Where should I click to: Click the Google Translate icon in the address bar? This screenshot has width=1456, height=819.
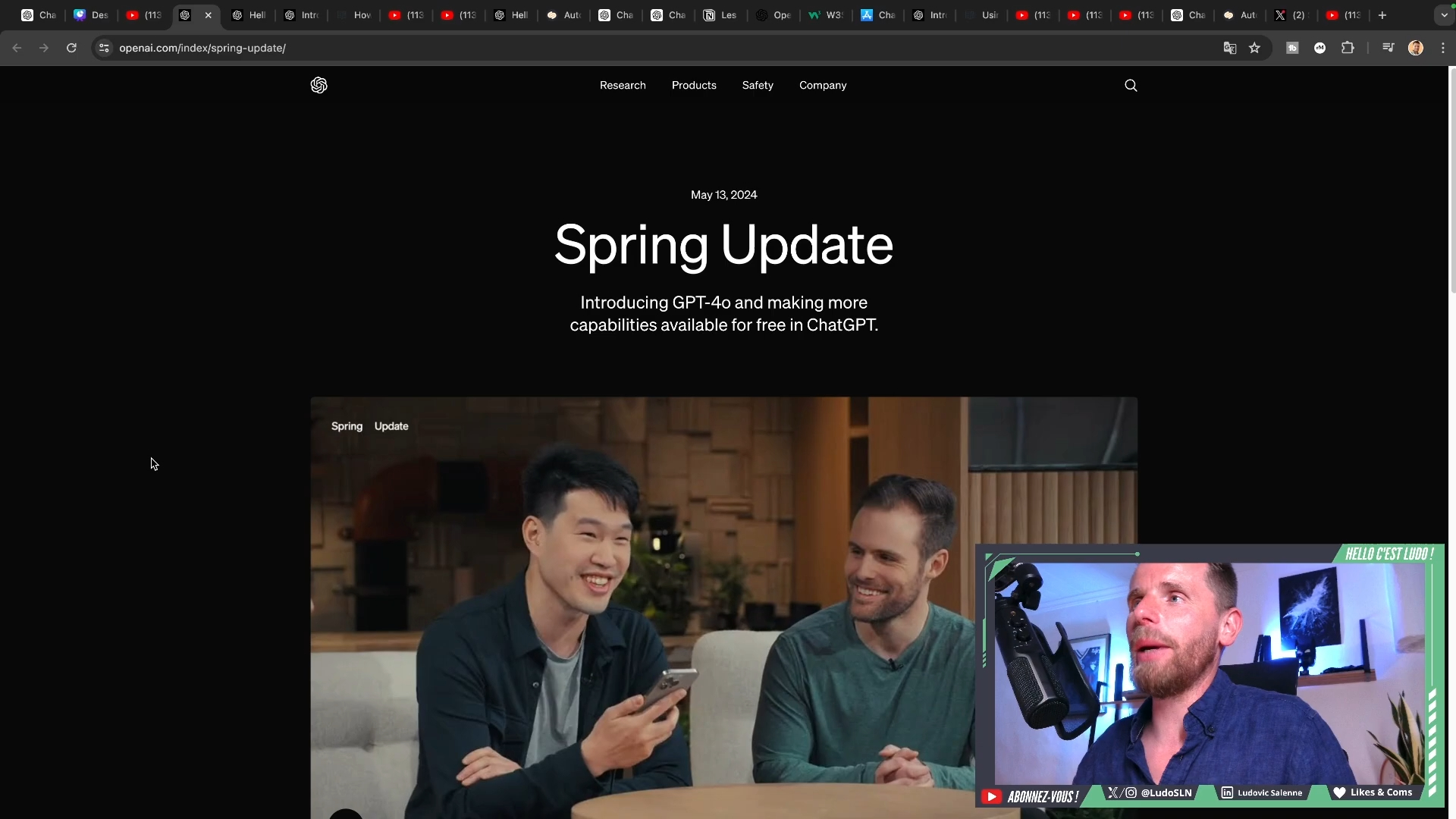pos(1230,48)
